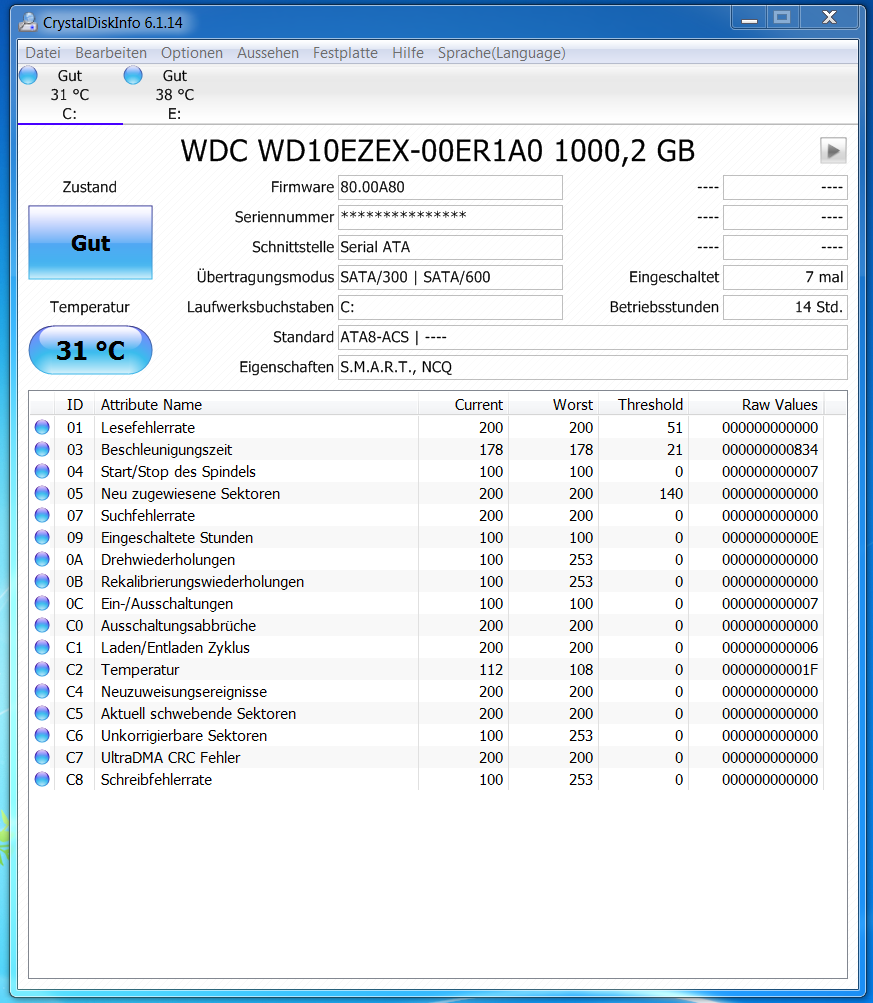Screen dimensions: 873x1003
Task: Click the Standard field ATA8-ACS
Action: (593, 337)
